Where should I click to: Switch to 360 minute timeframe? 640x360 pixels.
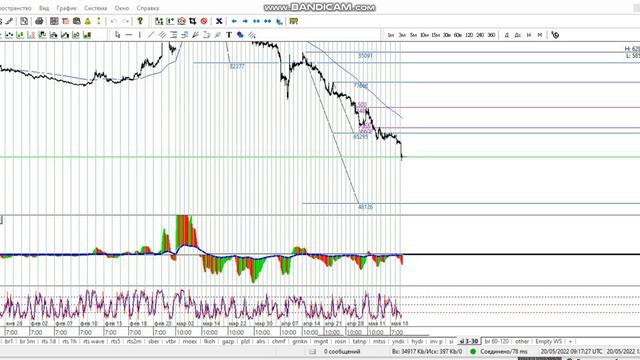tap(491, 35)
